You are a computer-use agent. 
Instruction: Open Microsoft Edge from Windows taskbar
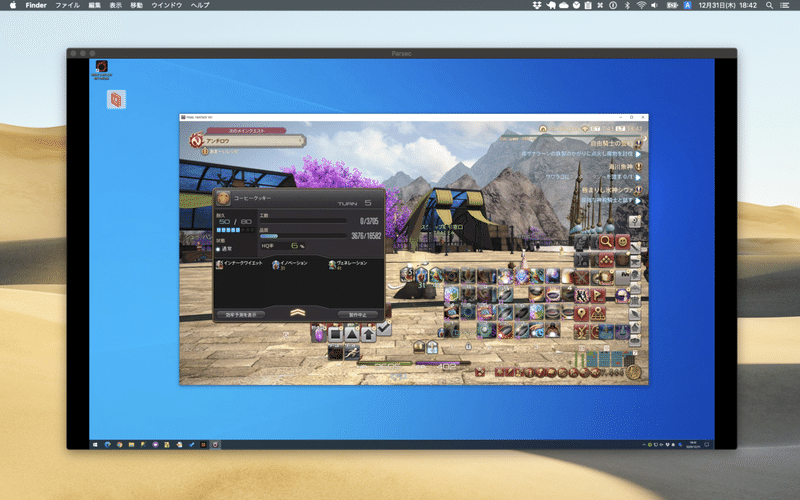[x=108, y=444]
